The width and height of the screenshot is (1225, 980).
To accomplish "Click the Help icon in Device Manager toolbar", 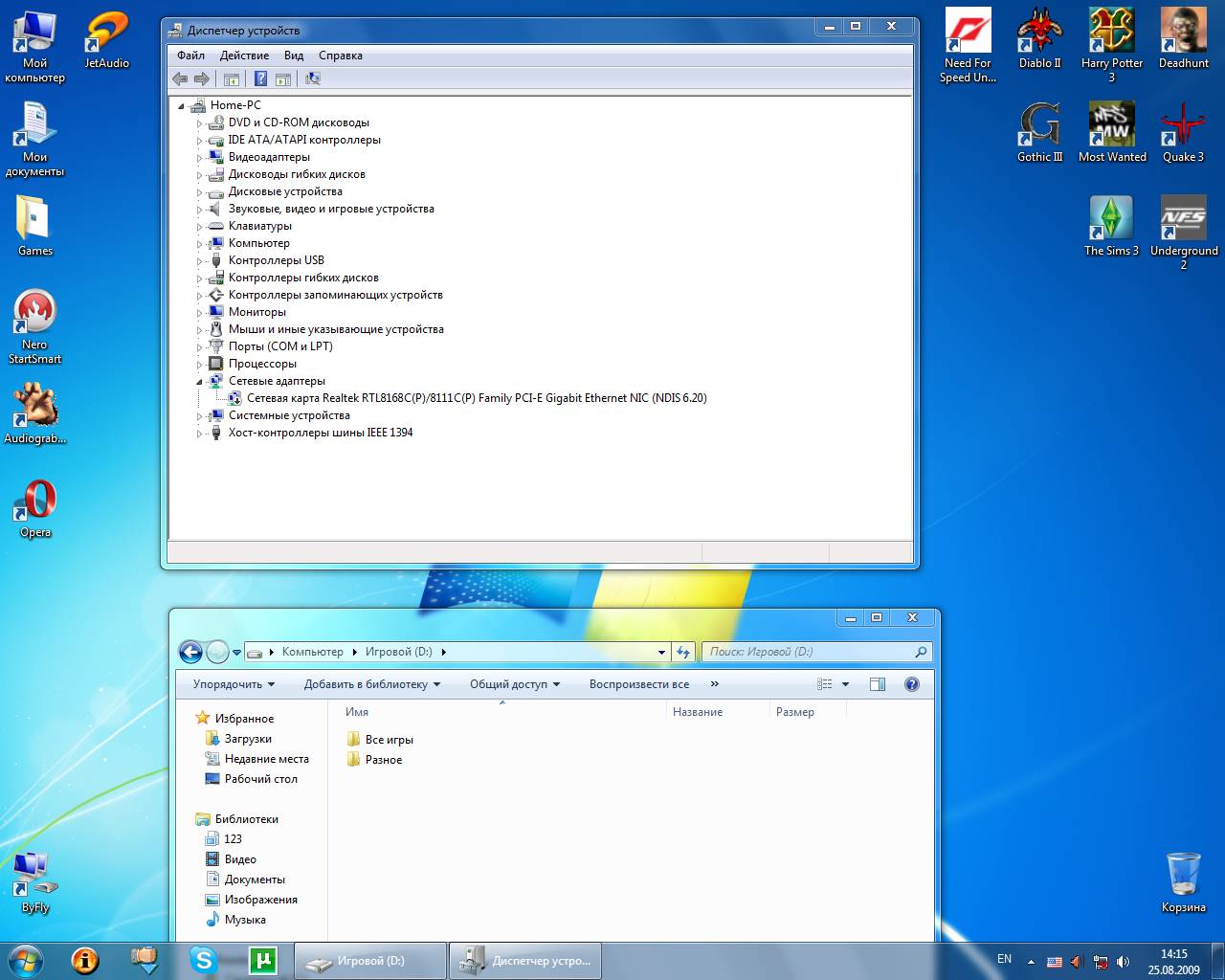I will click(x=260, y=79).
